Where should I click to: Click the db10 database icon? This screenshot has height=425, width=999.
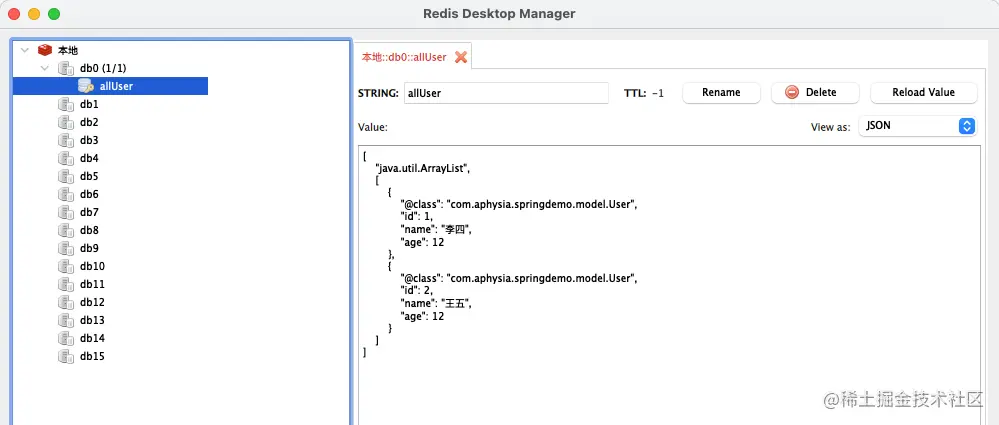click(66, 266)
